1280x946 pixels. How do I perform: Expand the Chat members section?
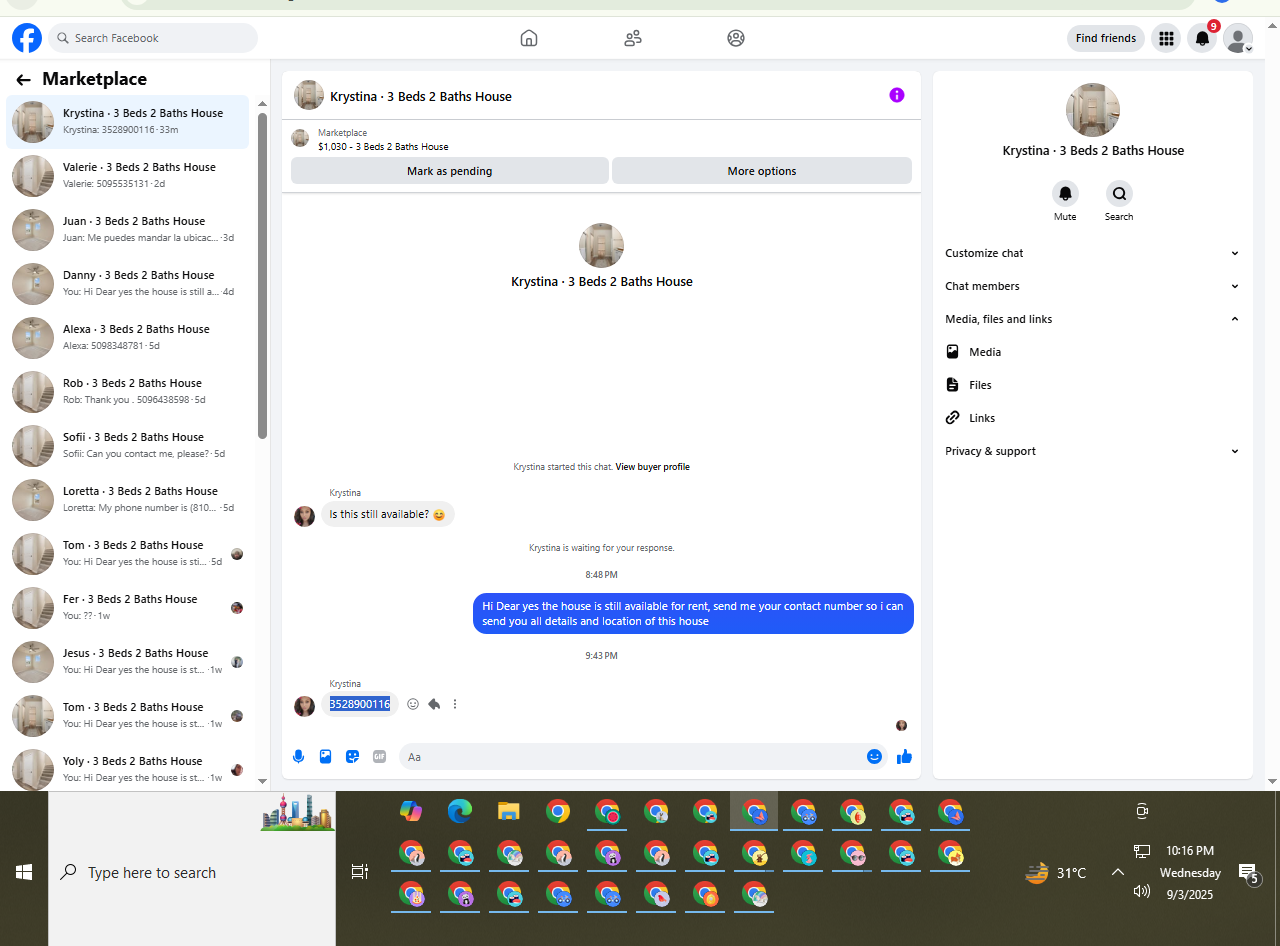tap(1092, 286)
